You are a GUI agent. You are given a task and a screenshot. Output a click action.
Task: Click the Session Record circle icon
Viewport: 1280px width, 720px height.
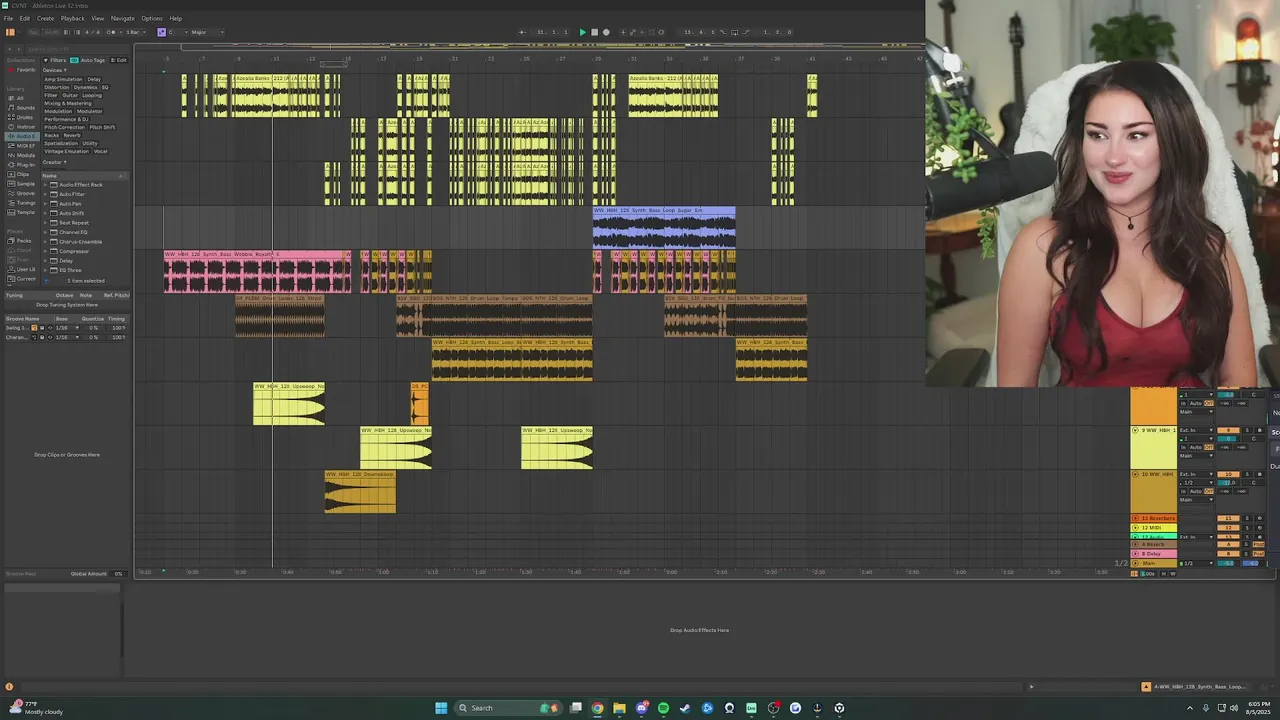point(661,32)
